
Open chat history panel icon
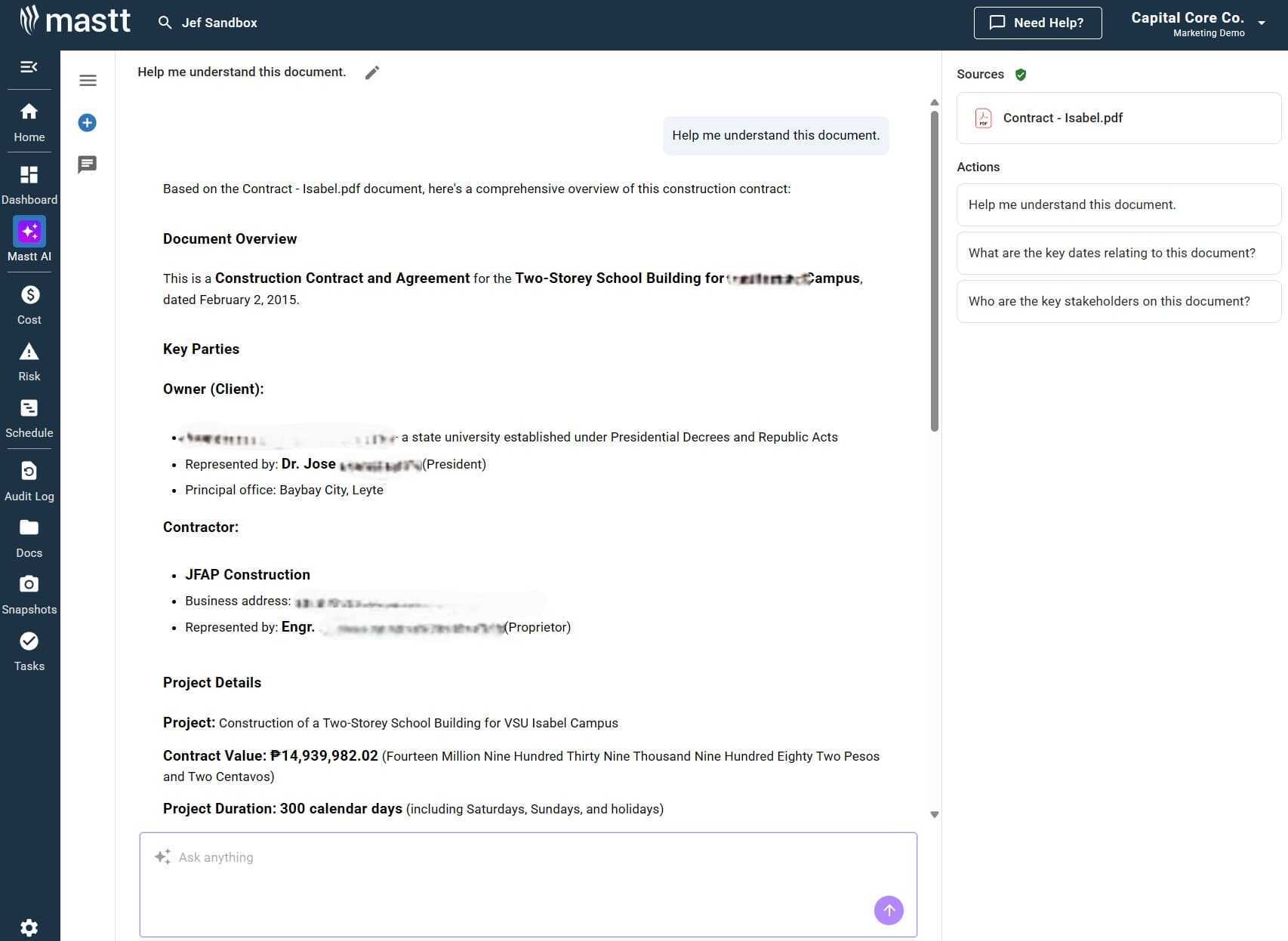point(88,164)
